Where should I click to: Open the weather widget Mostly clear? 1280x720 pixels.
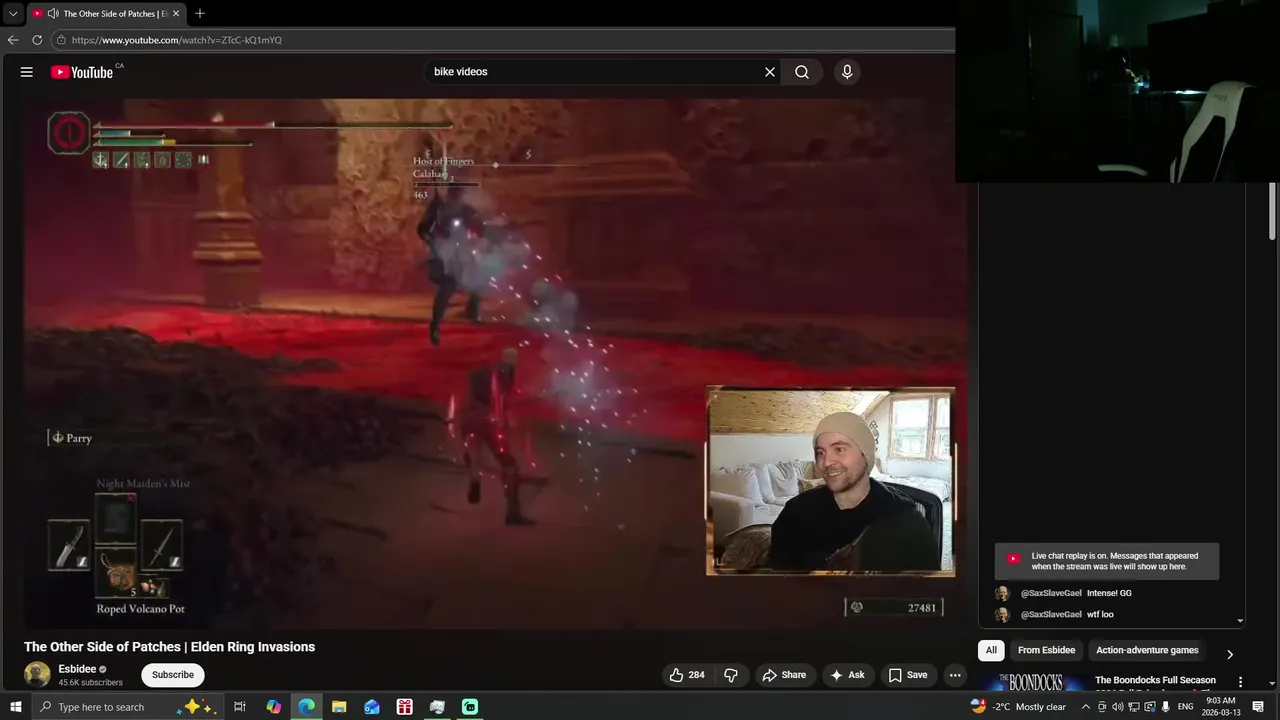tap(1018, 707)
